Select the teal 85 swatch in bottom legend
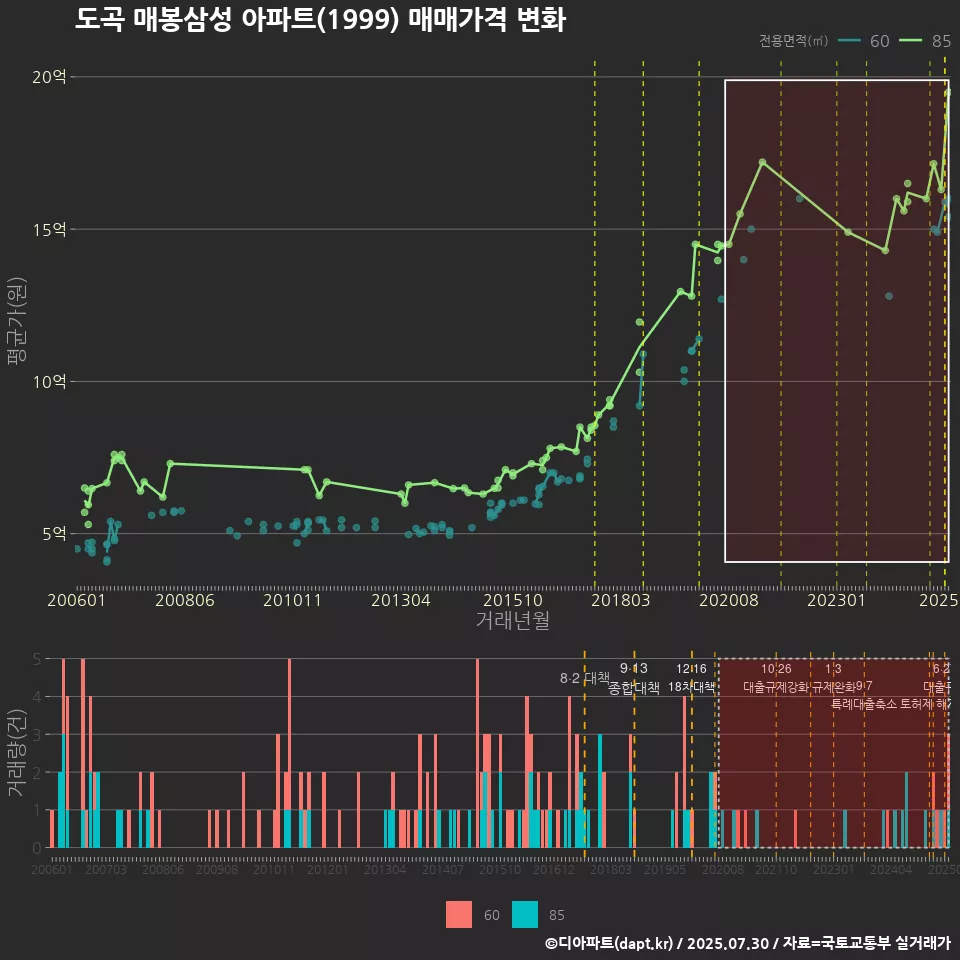The image size is (960, 960). [x=525, y=915]
